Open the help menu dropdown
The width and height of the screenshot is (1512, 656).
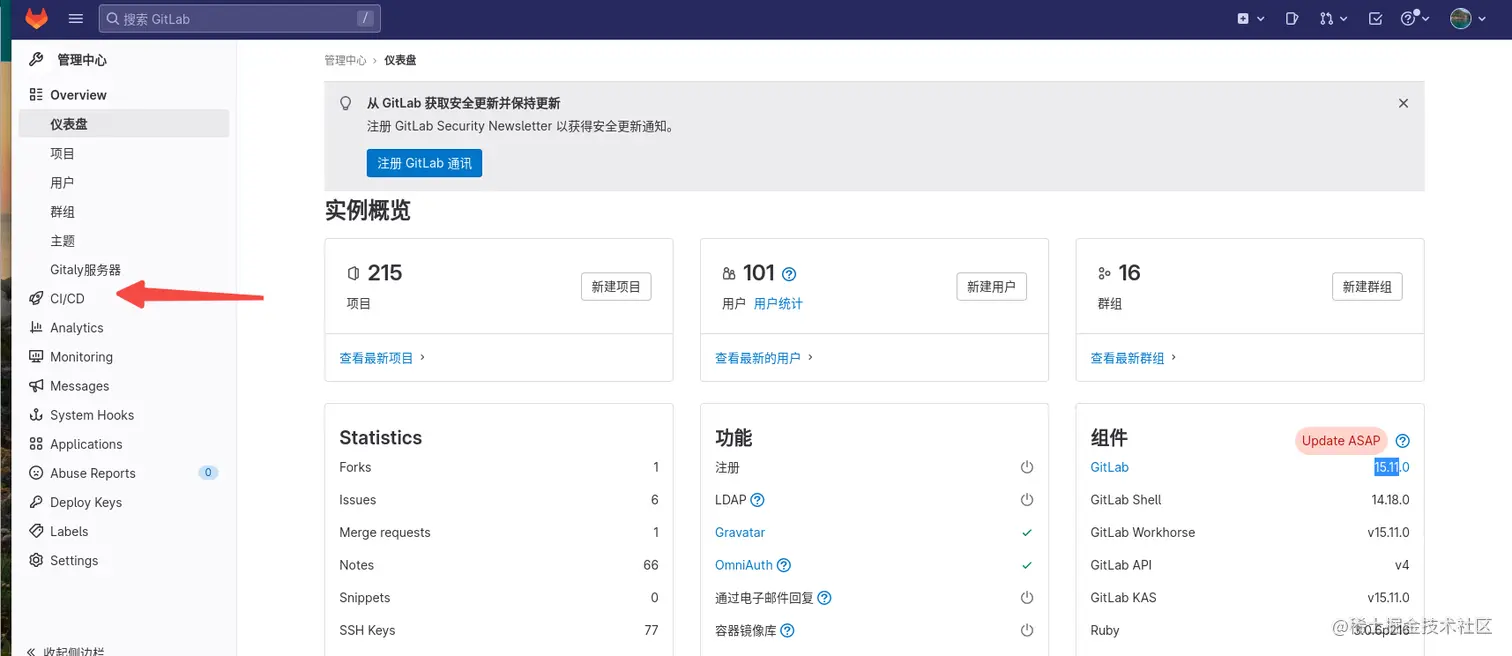1414,18
